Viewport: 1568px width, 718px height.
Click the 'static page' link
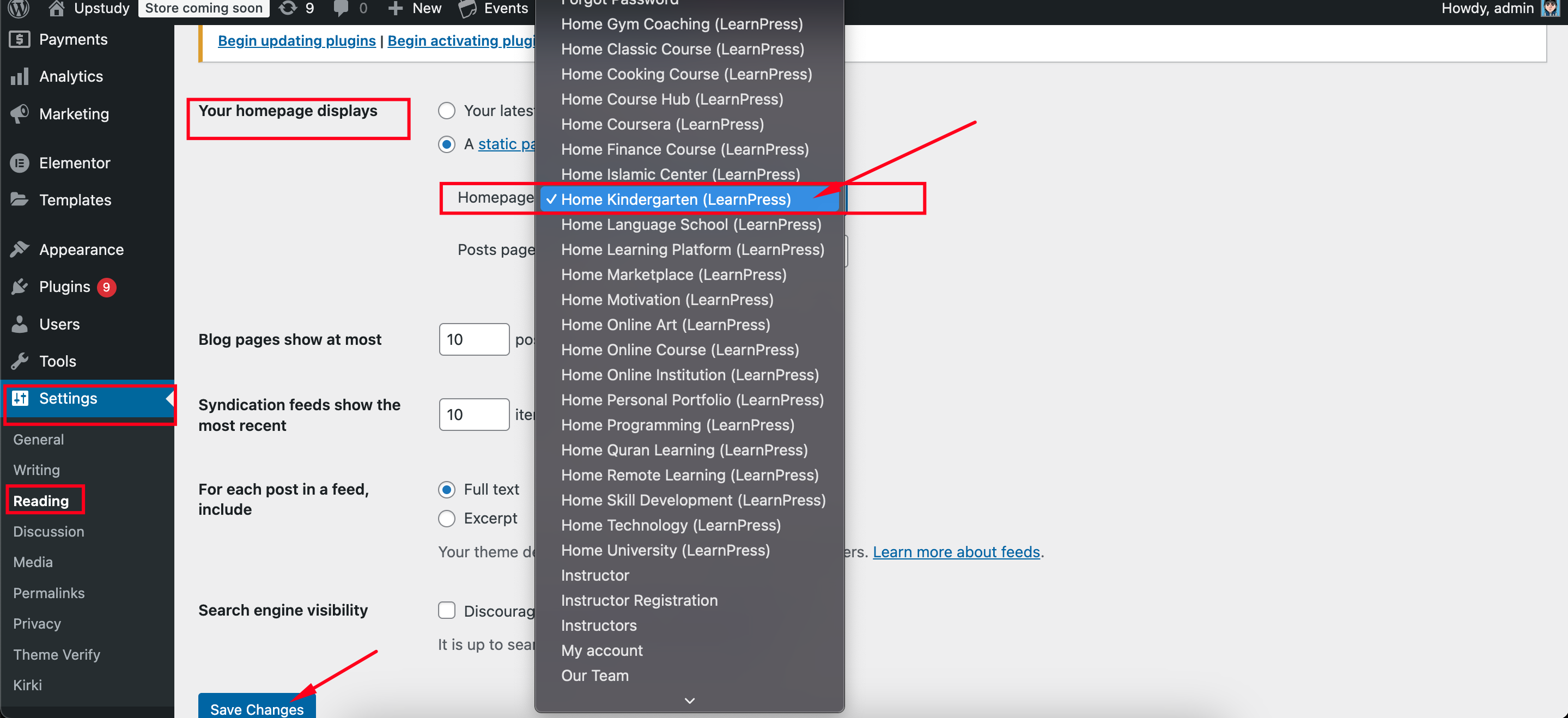coord(507,144)
